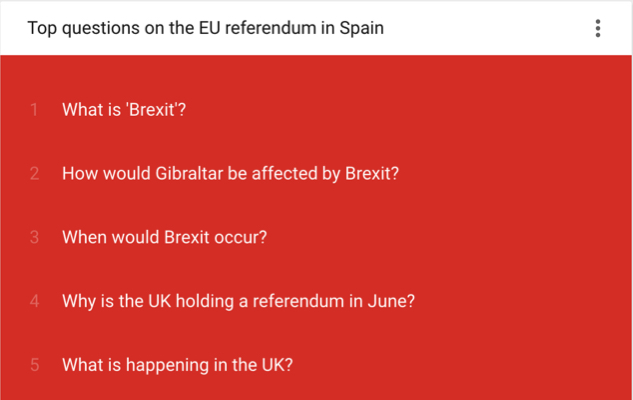633x400 pixels.
Task: Click rank number 4 in the list
Action: tap(34, 302)
